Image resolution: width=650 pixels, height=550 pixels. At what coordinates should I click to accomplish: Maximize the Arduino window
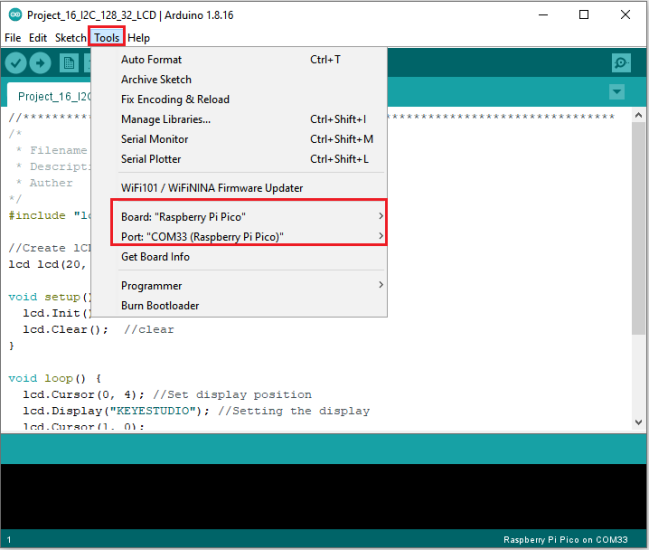[x=584, y=15]
